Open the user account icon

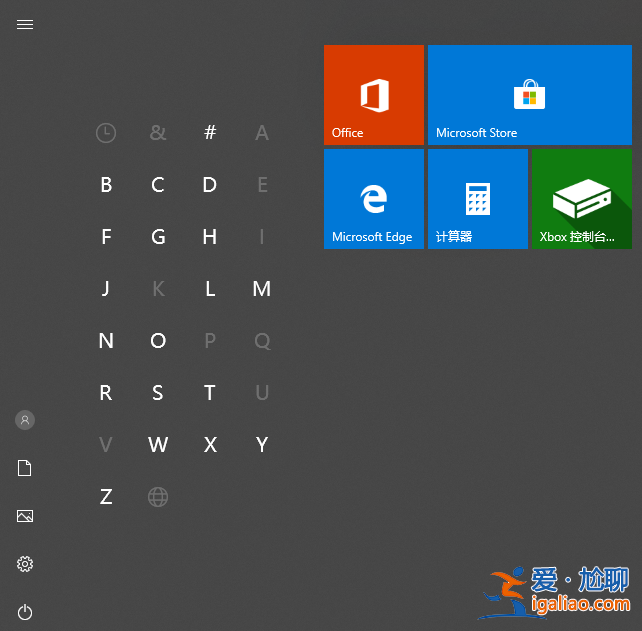click(x=25, y=420)
